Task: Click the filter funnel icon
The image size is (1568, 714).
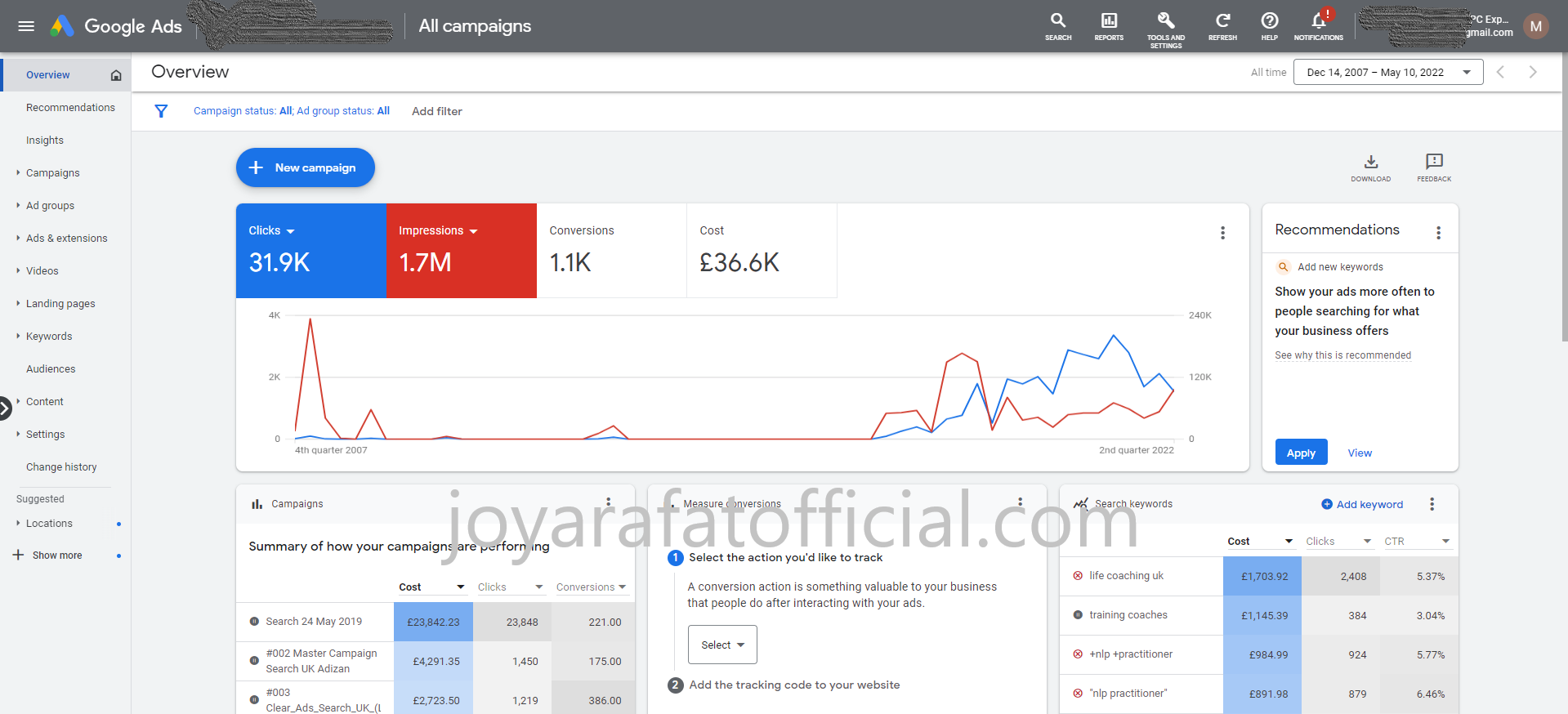Action: click(x=161, y=111)
